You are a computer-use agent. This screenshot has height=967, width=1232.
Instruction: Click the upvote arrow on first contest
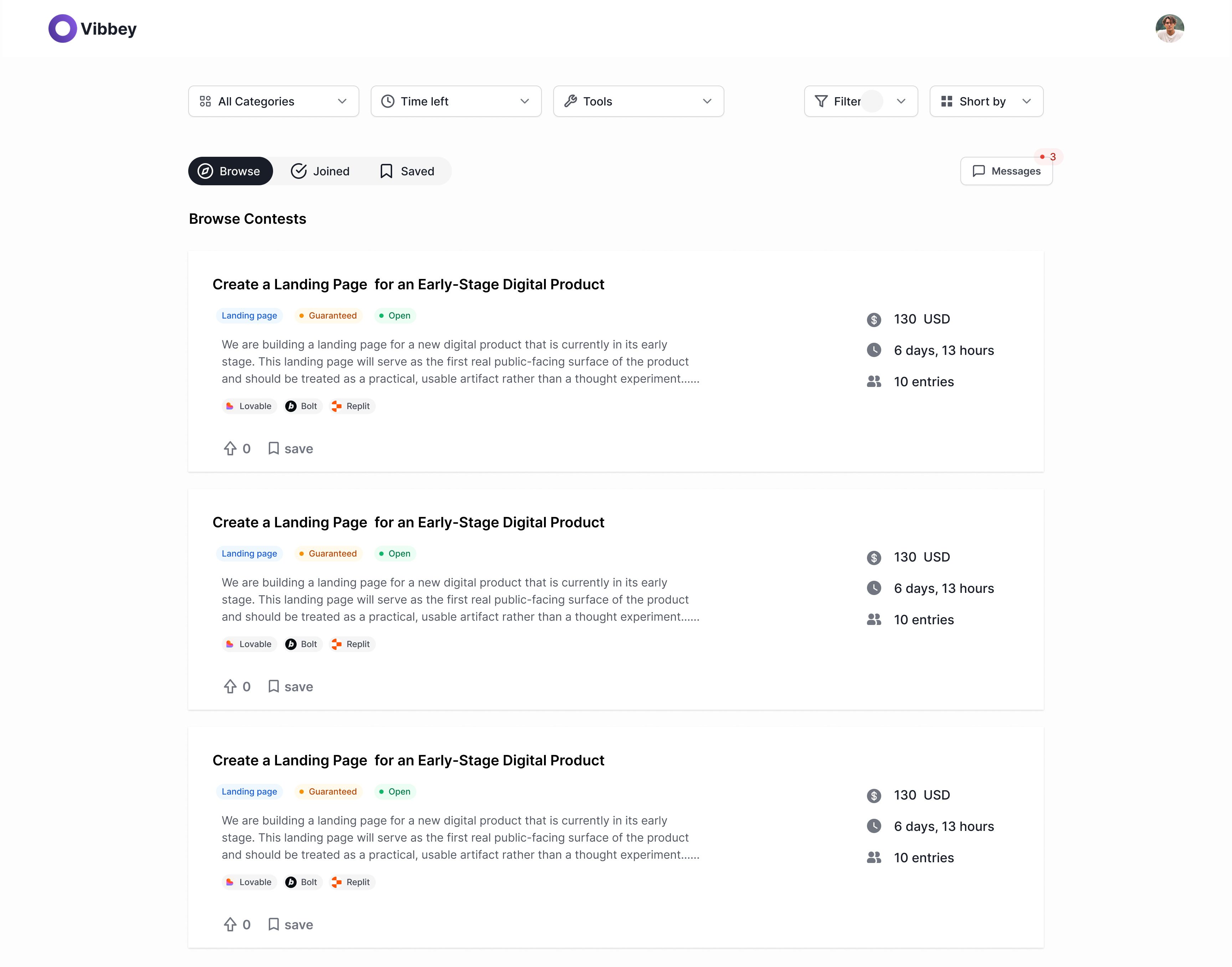point(230,448)
